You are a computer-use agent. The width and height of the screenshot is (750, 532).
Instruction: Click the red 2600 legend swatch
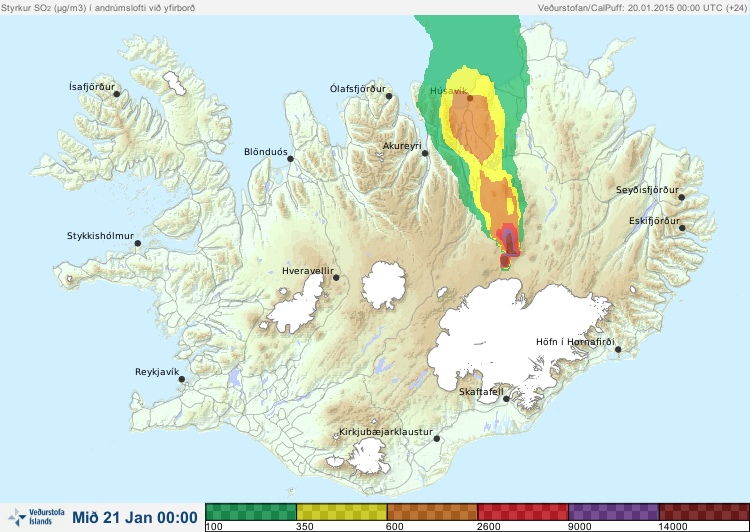523,512
